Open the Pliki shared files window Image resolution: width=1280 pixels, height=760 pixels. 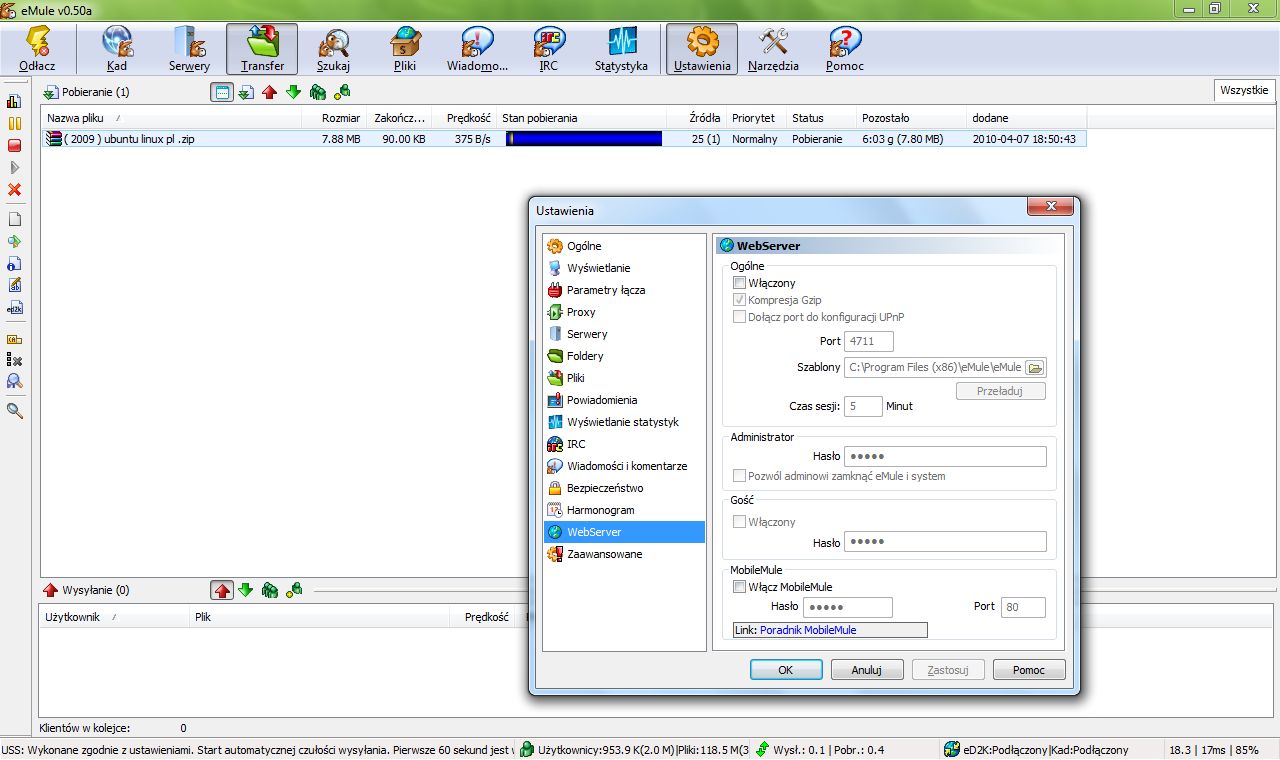click(405, 50)
